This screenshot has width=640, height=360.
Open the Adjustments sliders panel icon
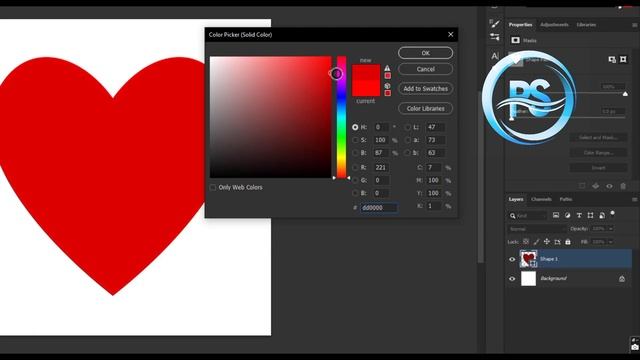point(494,37)
